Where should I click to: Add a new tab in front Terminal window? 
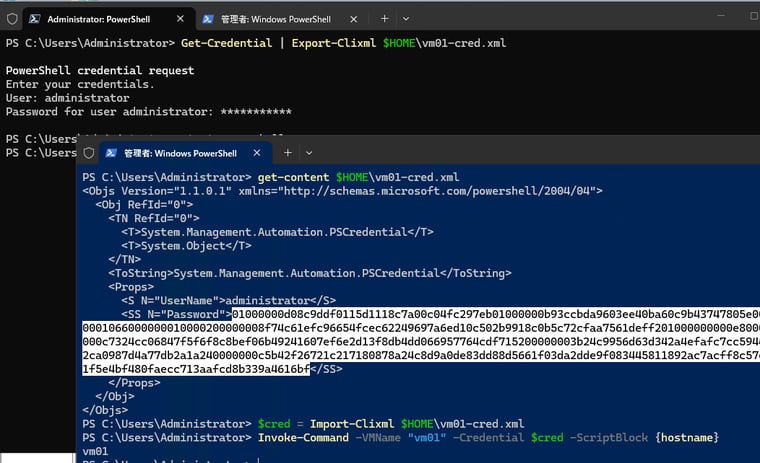coord(287,153)
